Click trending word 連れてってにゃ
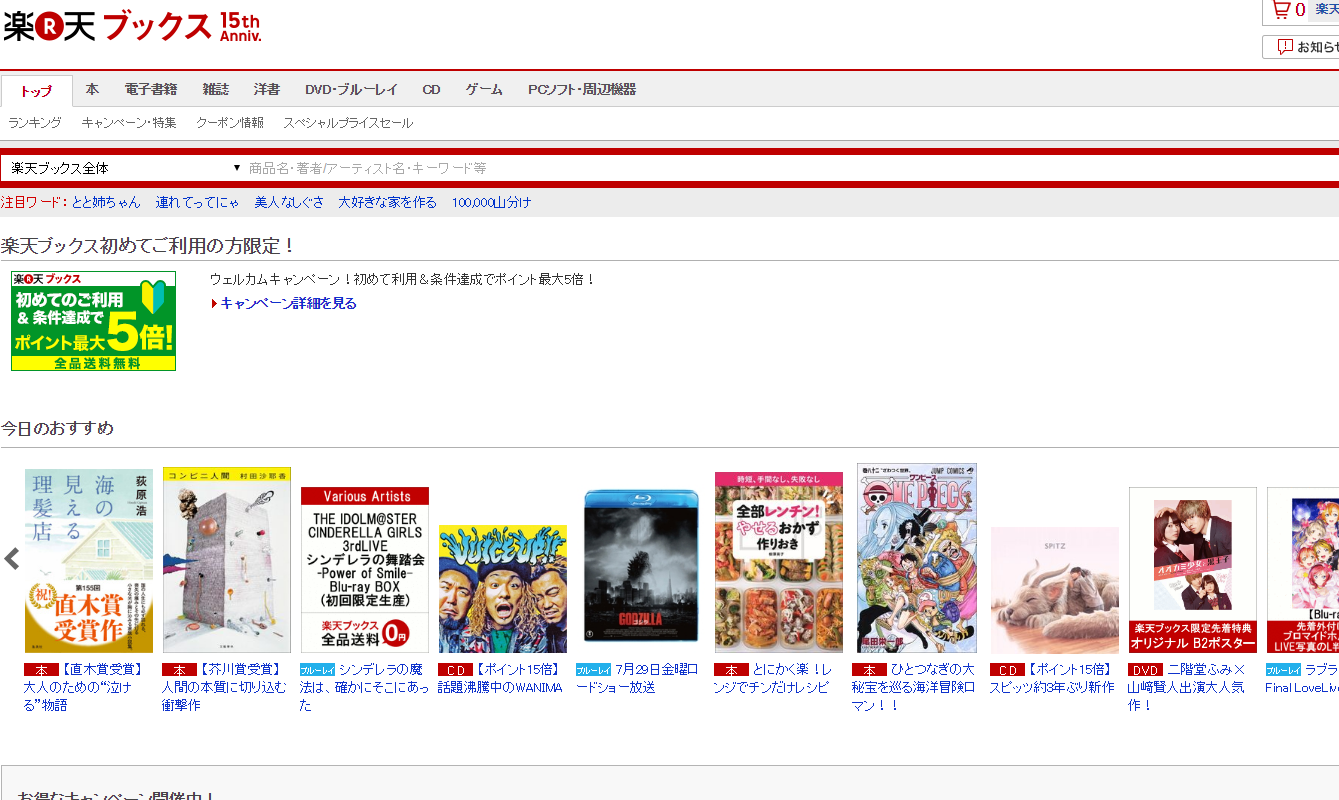The height and width of the screenshot is (800, 1339). 197,202
